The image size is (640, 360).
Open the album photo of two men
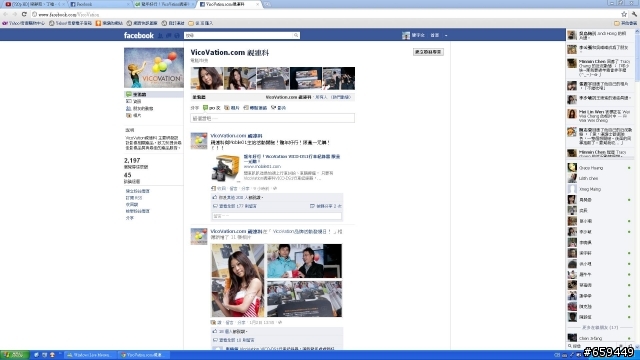[x=304, y=261]
